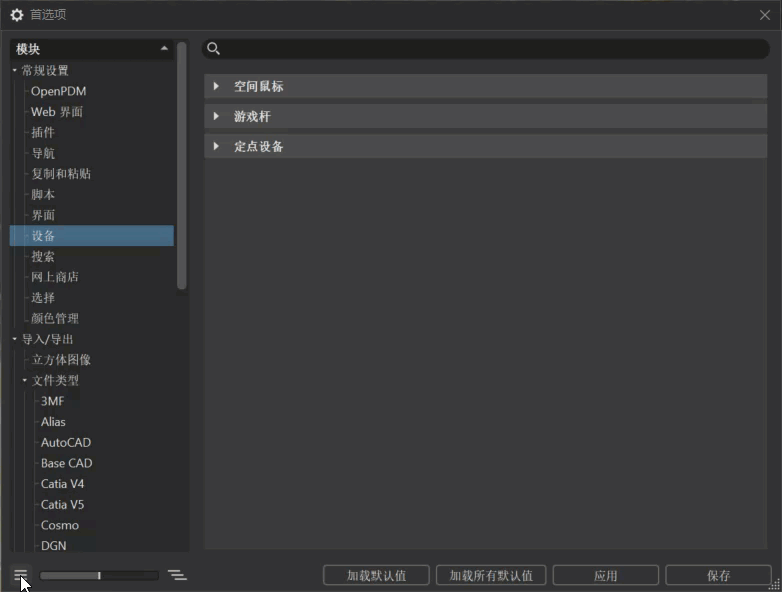Select AutoCAD file type

pos(66,442)
